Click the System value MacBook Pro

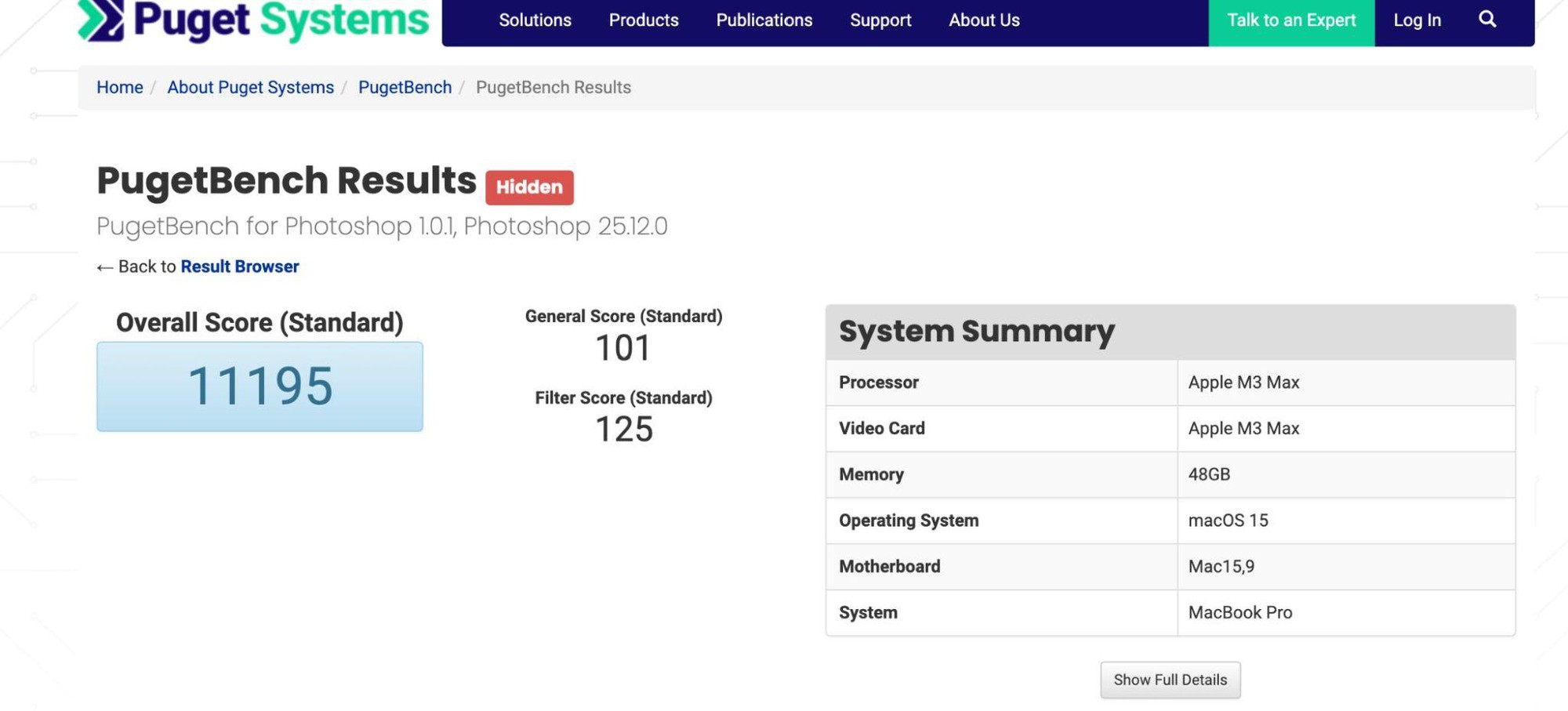point(1240,612)
